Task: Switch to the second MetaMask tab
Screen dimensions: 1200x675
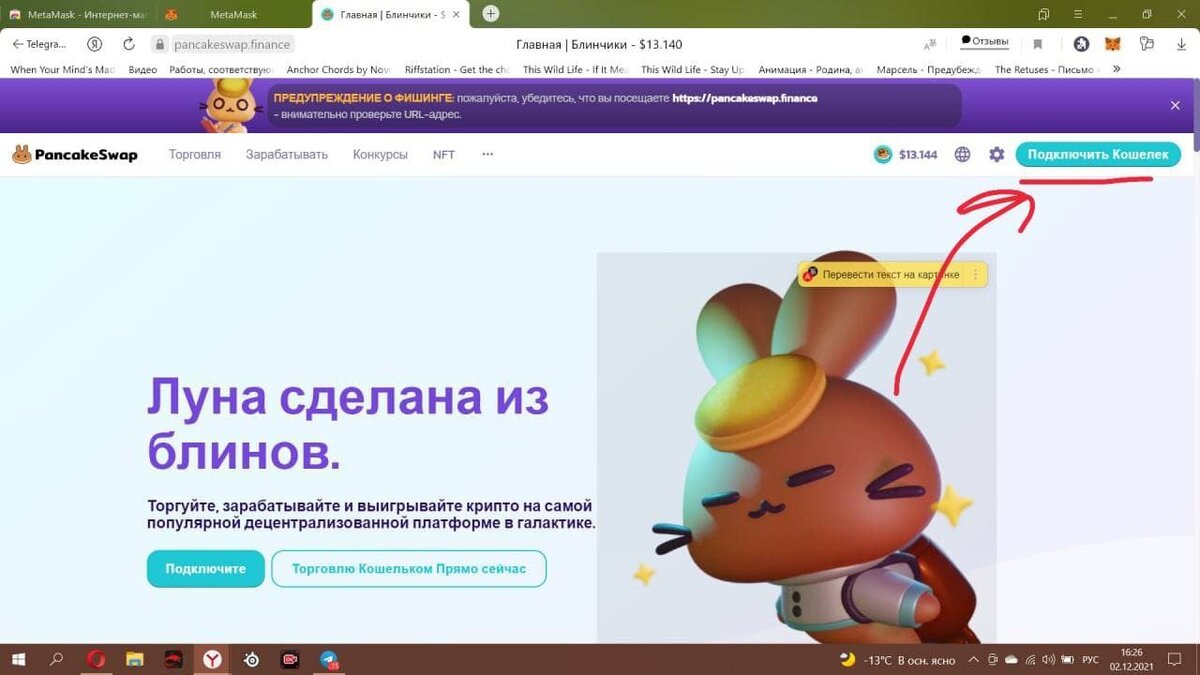Action: [x=233, y=14]
